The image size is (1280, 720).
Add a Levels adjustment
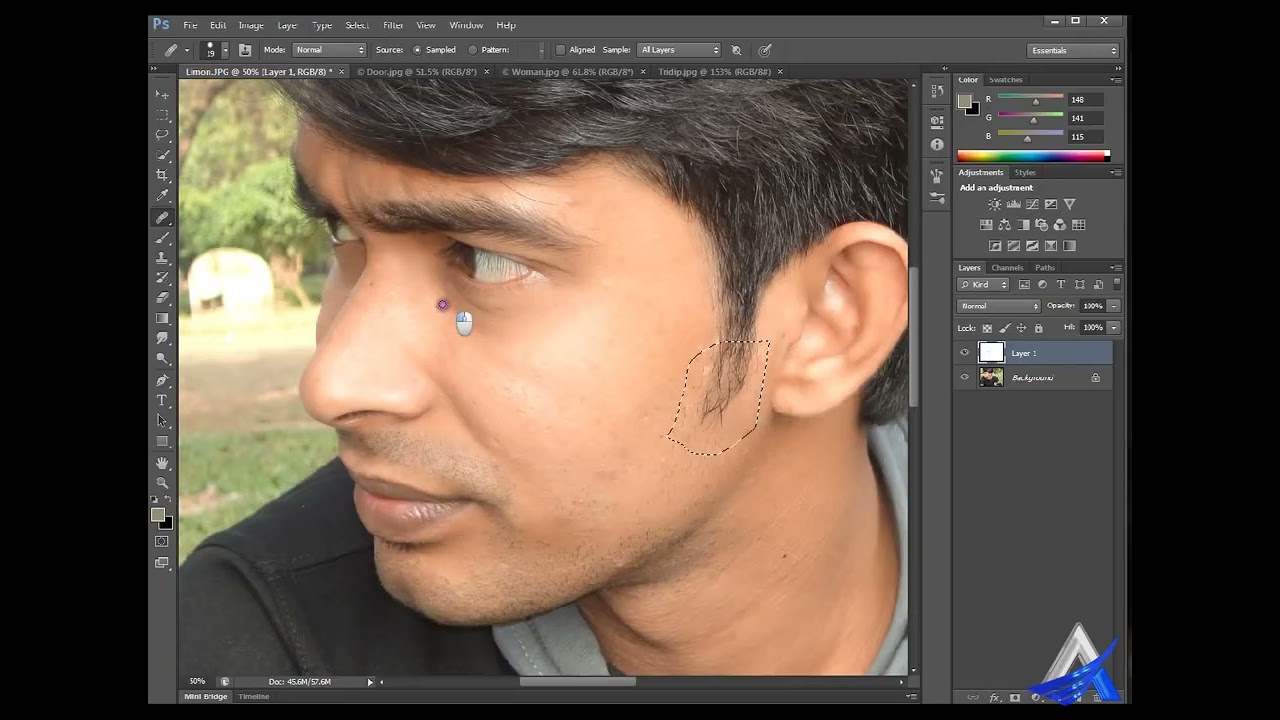[1013, 204]
